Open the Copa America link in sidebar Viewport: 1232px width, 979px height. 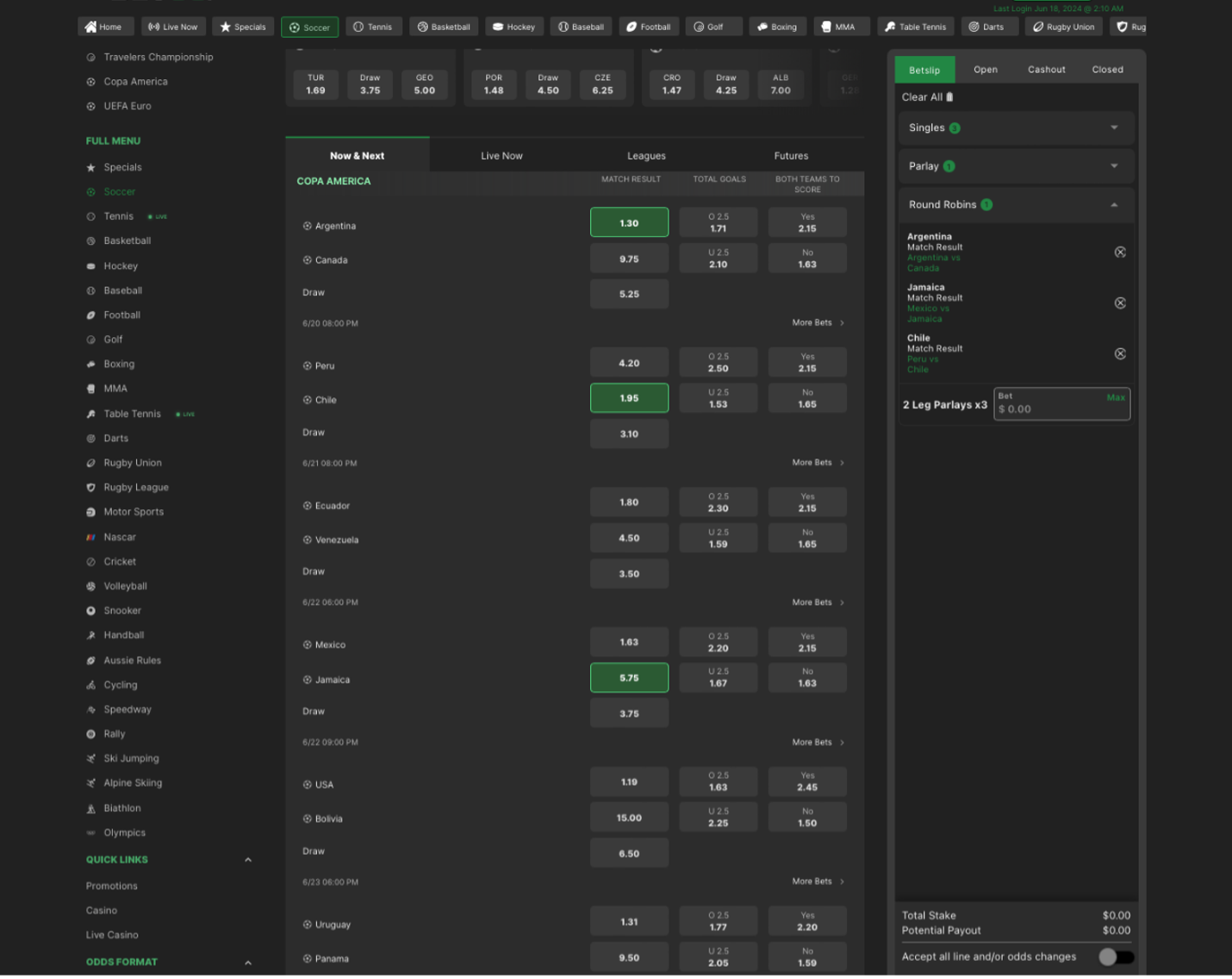click(135, 82)
